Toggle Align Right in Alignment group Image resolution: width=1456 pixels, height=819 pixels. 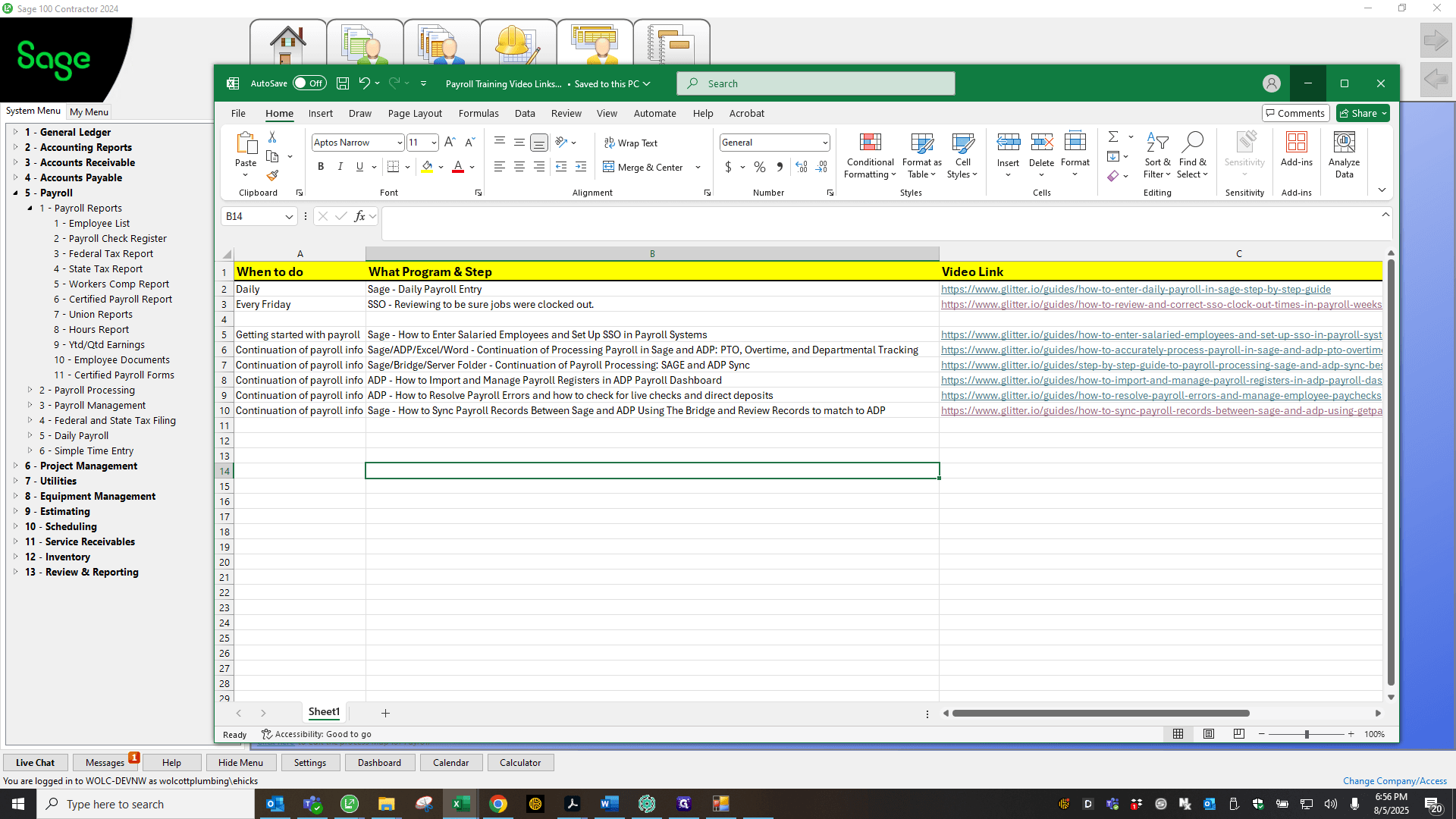pos(539,167)
